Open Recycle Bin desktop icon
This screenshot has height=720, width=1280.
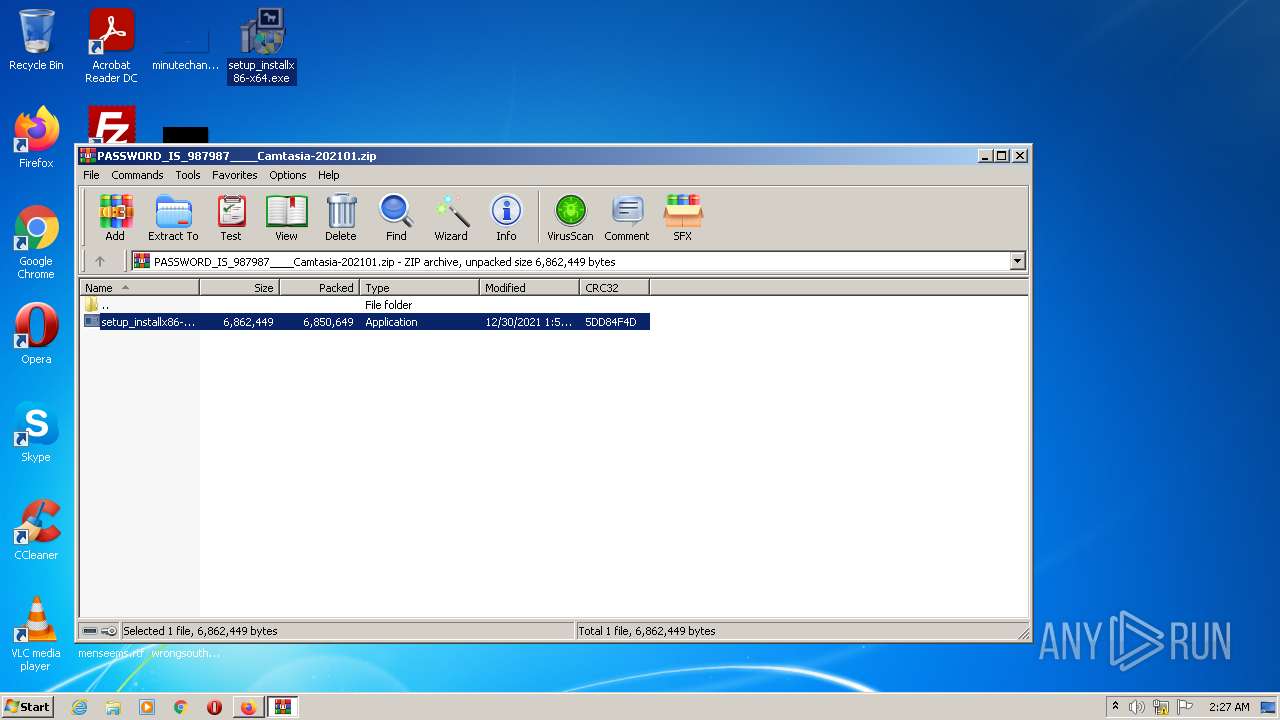tap(36, 40)
